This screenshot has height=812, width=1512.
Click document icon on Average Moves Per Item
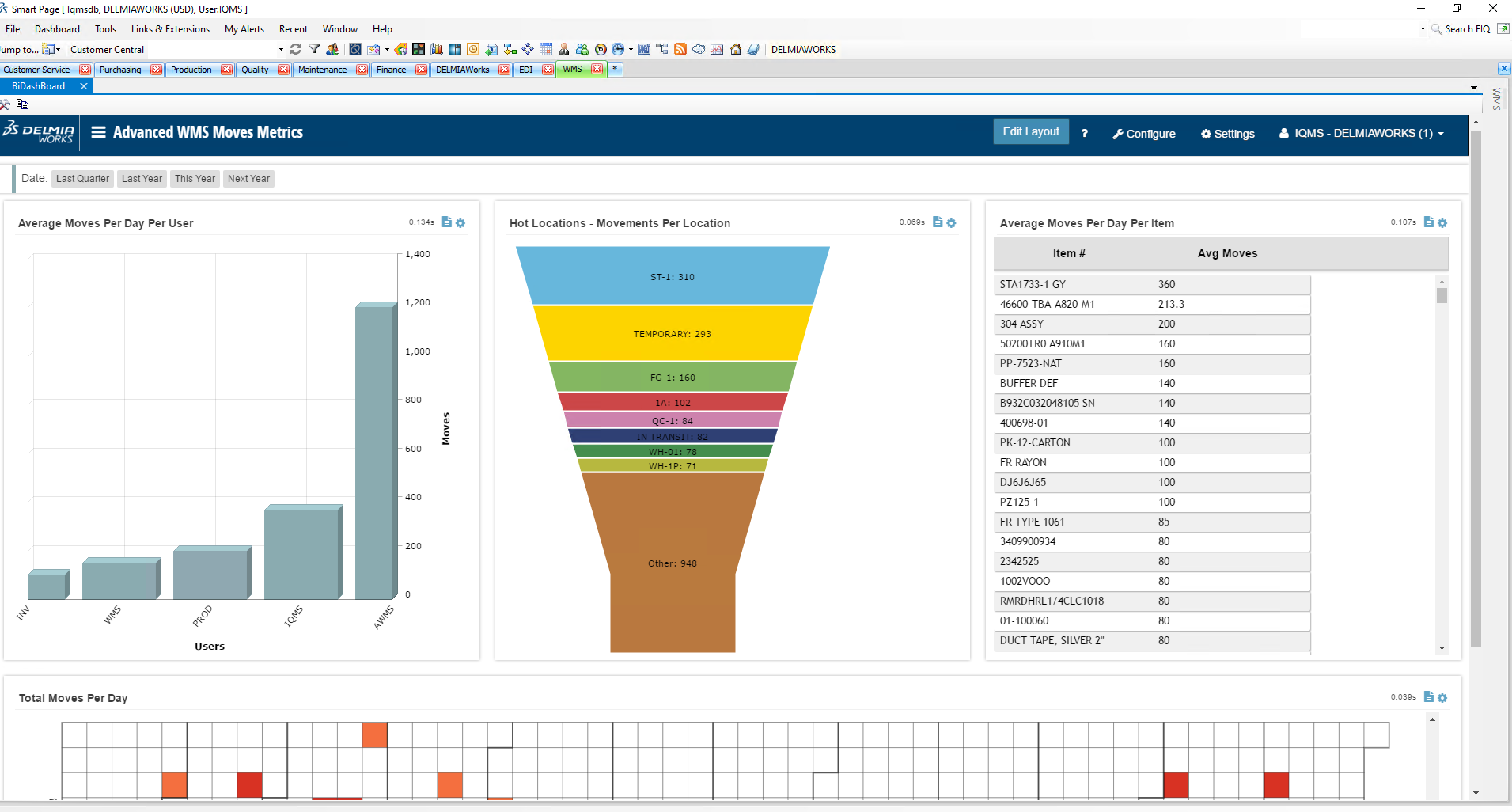(x=1429, y=222)
